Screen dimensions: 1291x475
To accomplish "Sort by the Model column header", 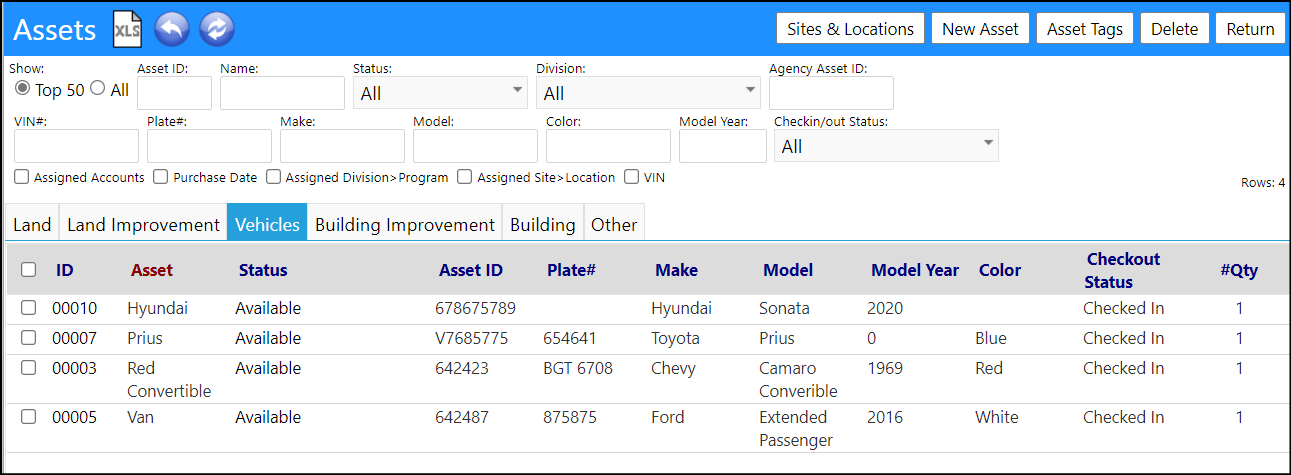I will click(788, 270).
